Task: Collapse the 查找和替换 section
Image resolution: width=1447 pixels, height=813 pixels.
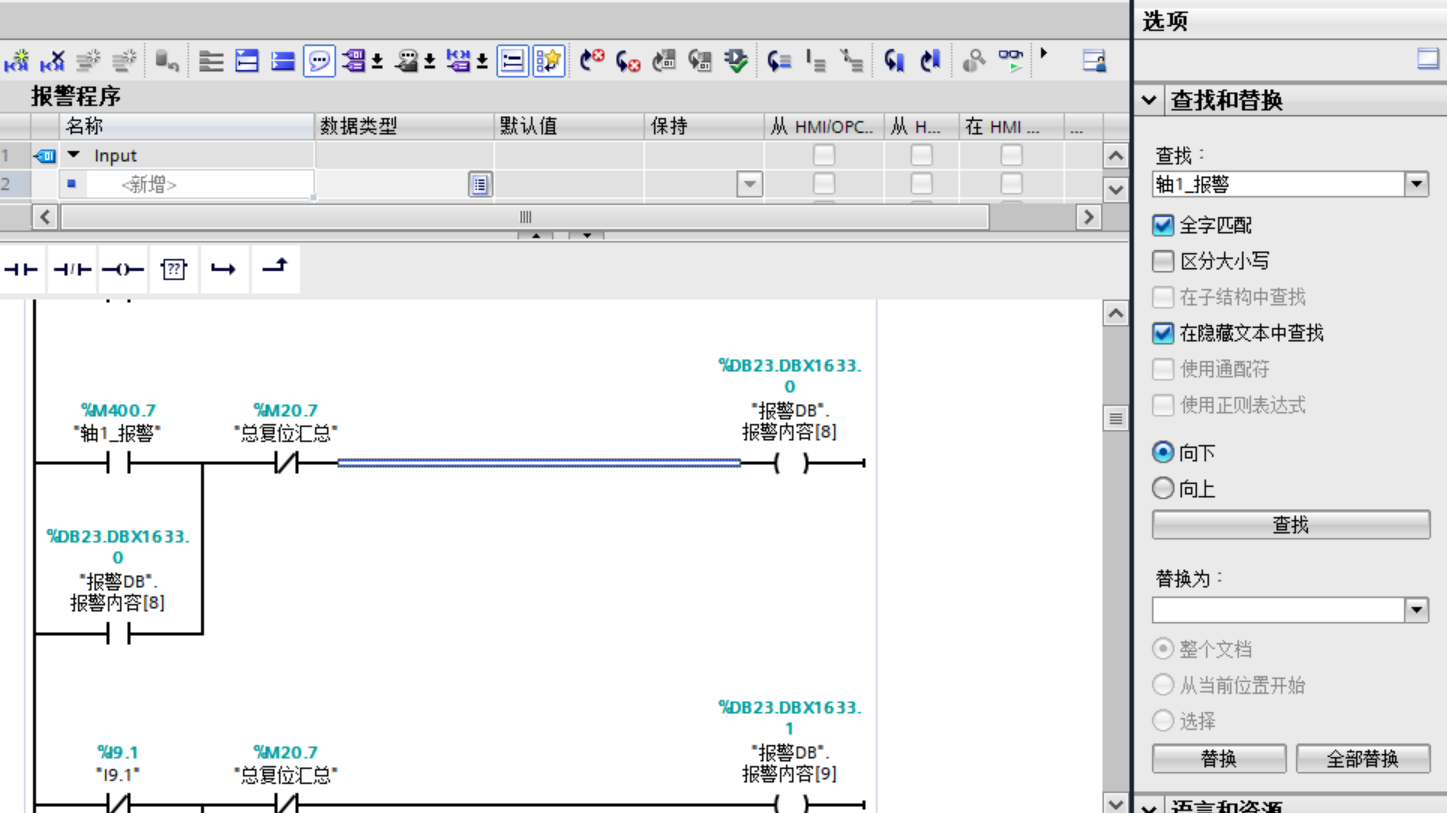Action: (1149, 100)
